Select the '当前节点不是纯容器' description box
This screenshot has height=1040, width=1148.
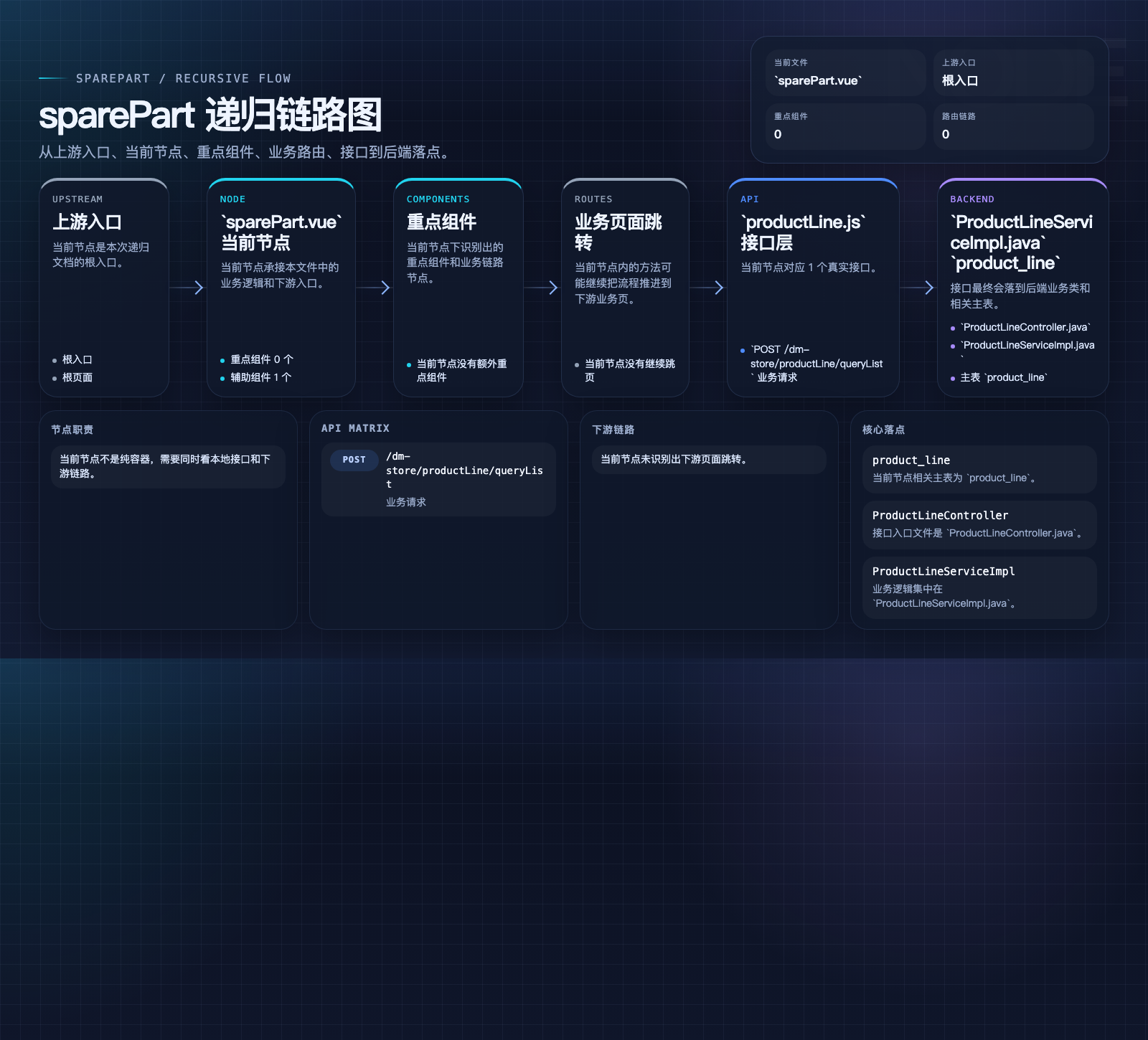pos(168,467)
